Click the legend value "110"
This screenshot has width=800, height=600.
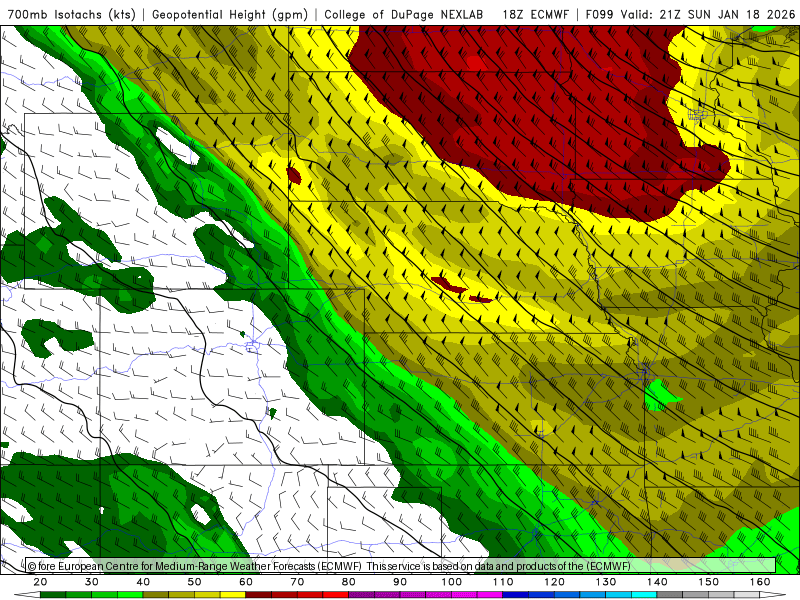coord(503,582)
